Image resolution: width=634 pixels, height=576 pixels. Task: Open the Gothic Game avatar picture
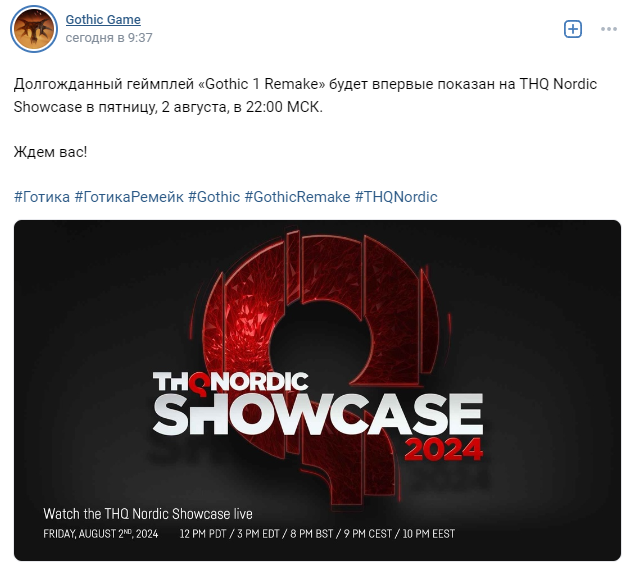click(x=34, y=29)
